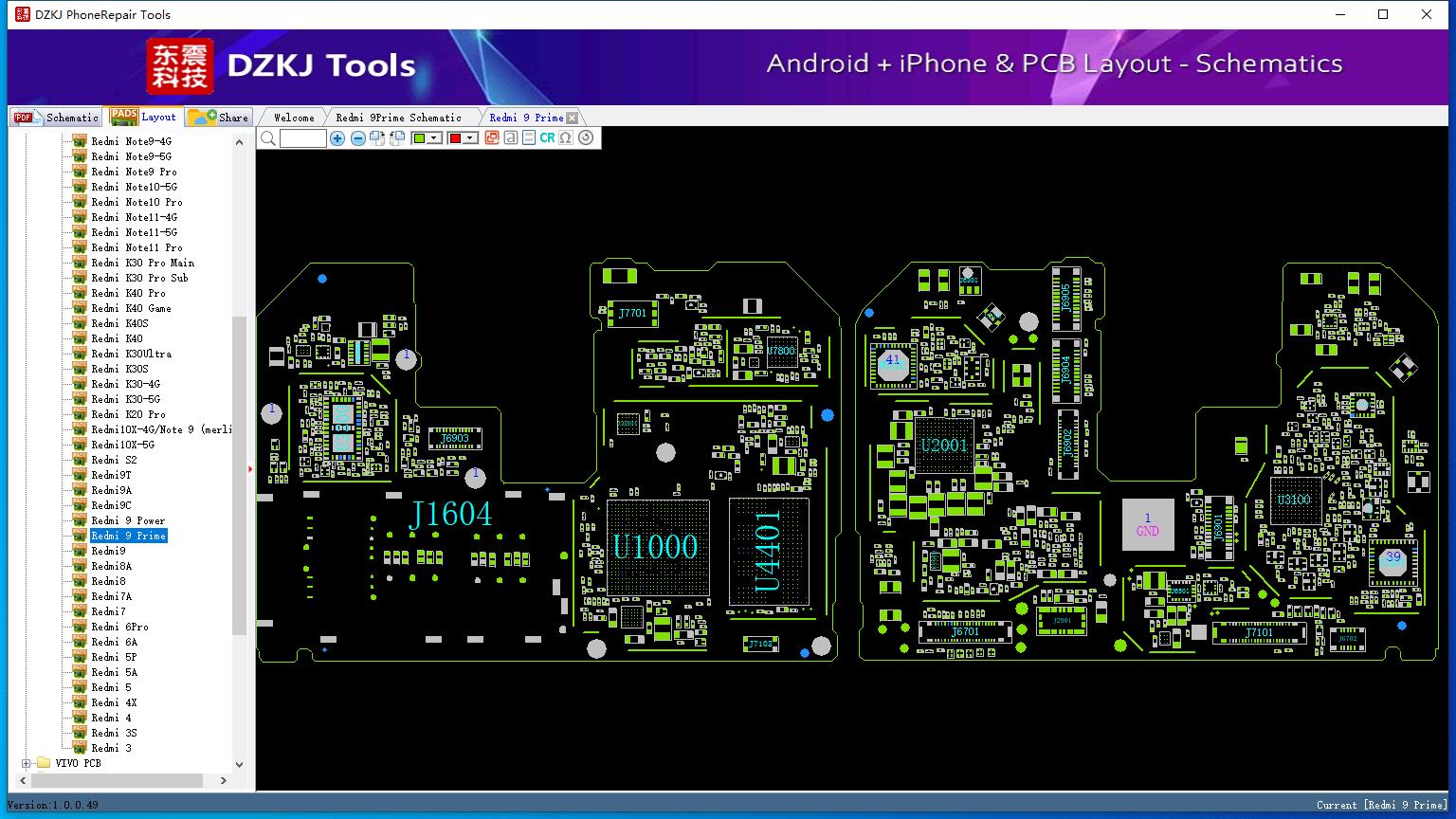This screenshot has height=819, width=1456.
Task: Click the zoom out minus icon
Action: [357, 138]
